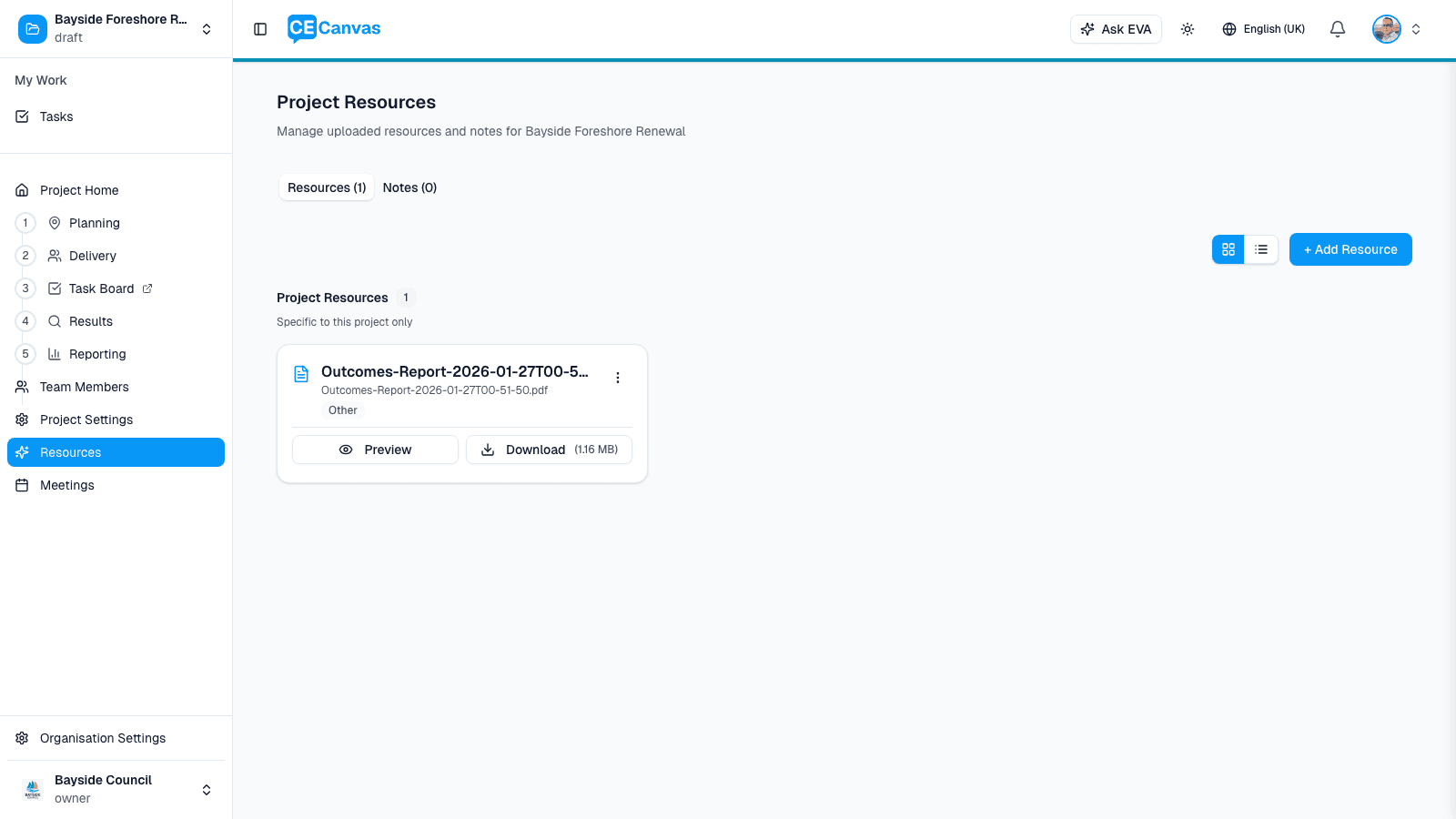Click the Project Settings gear icon
This screenshot has width=1456, height=819.
[21, 420]
